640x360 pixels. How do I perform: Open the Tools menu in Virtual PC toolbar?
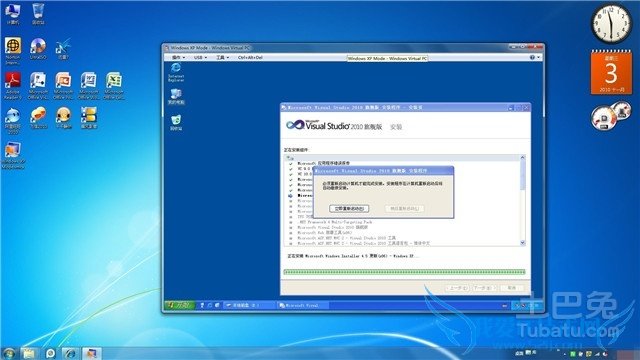click(x=222, y=58)
